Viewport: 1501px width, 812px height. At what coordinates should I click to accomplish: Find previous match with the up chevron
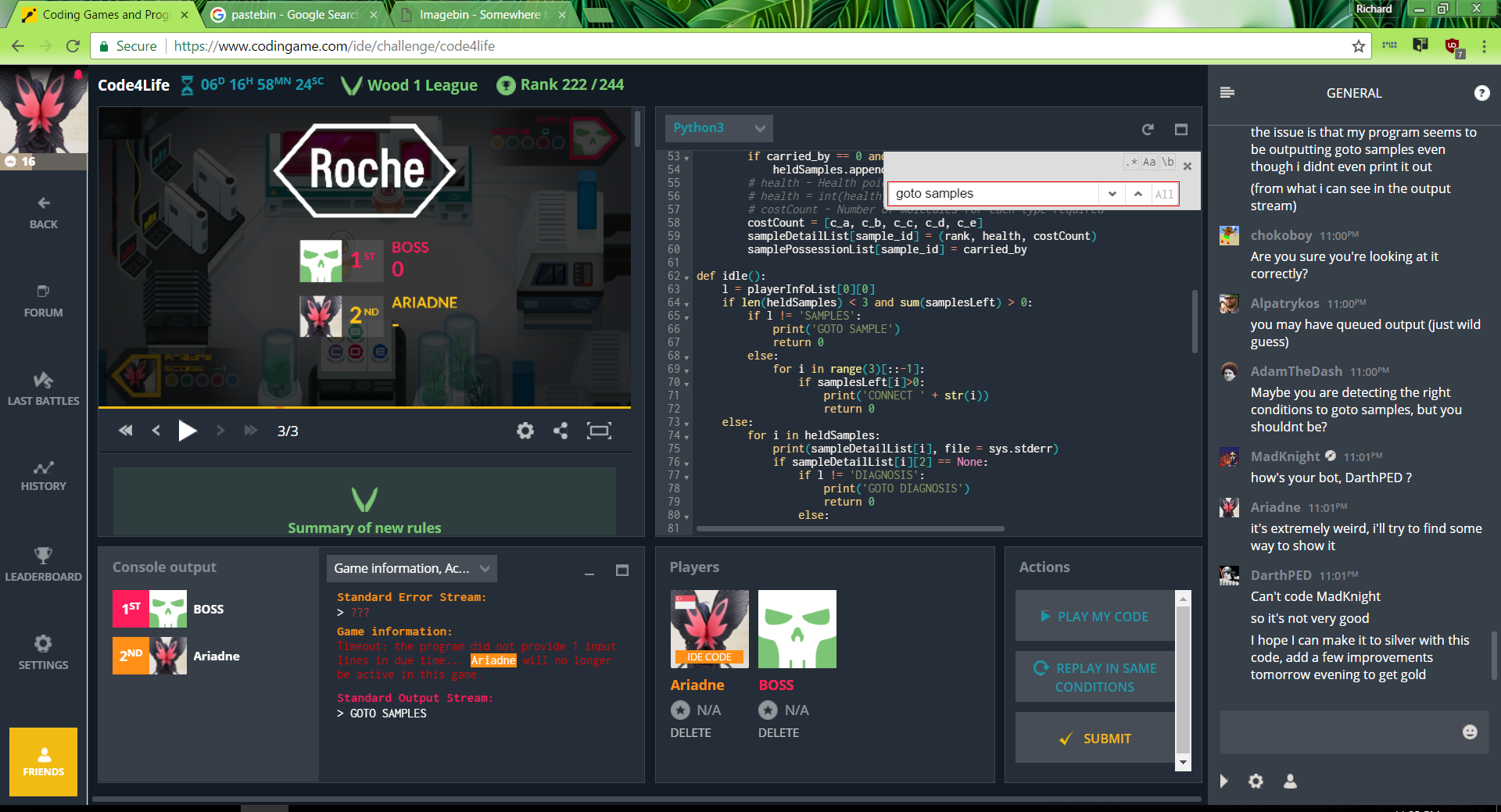coord(1138,194)
